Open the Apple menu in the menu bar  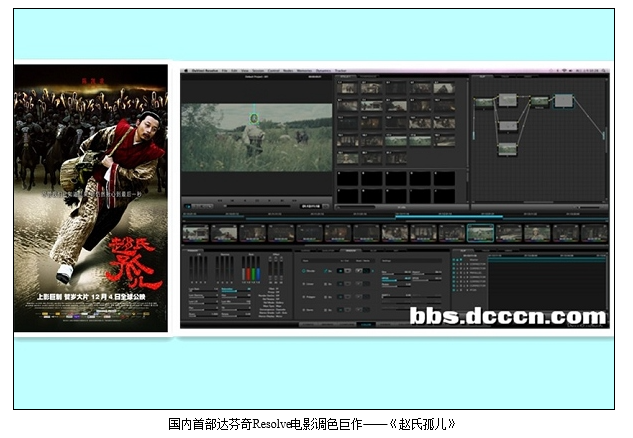tap(186, 71)
